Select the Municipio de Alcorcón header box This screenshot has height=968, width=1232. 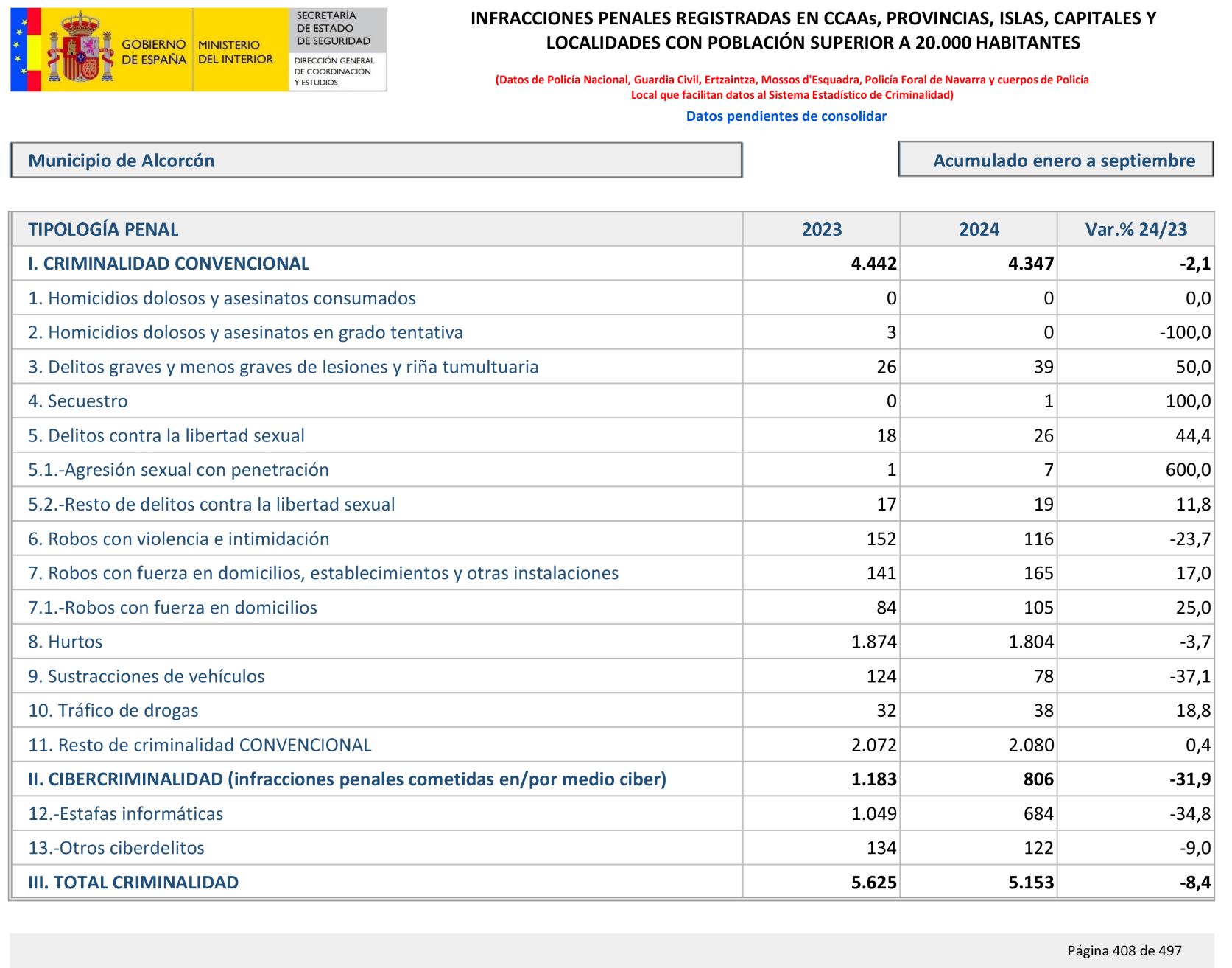pos(376,161)
